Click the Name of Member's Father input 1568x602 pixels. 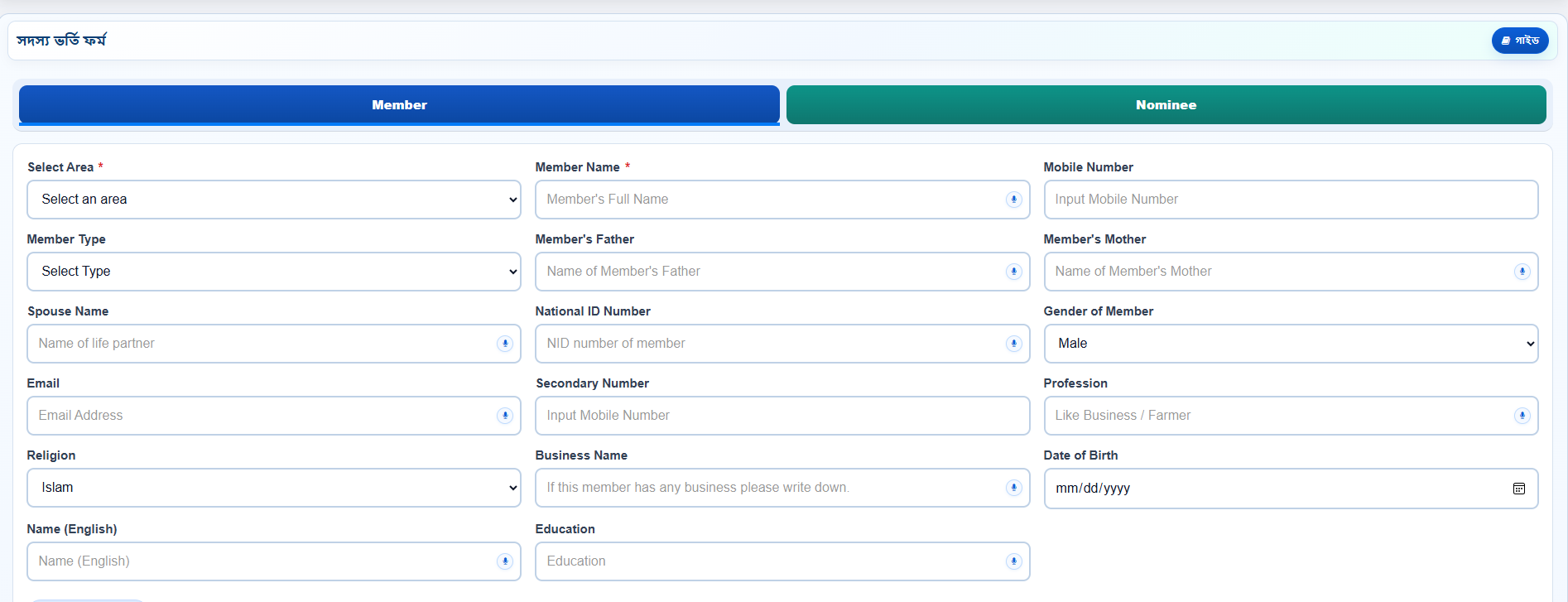782,272
